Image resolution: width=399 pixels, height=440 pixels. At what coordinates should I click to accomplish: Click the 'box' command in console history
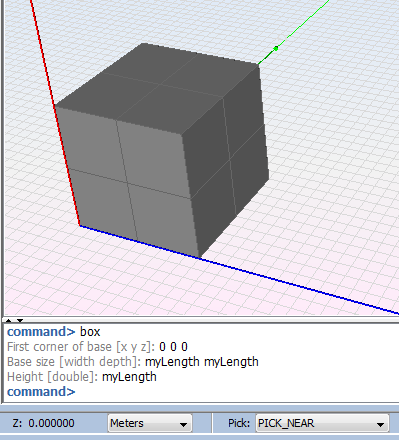(90, 332)
